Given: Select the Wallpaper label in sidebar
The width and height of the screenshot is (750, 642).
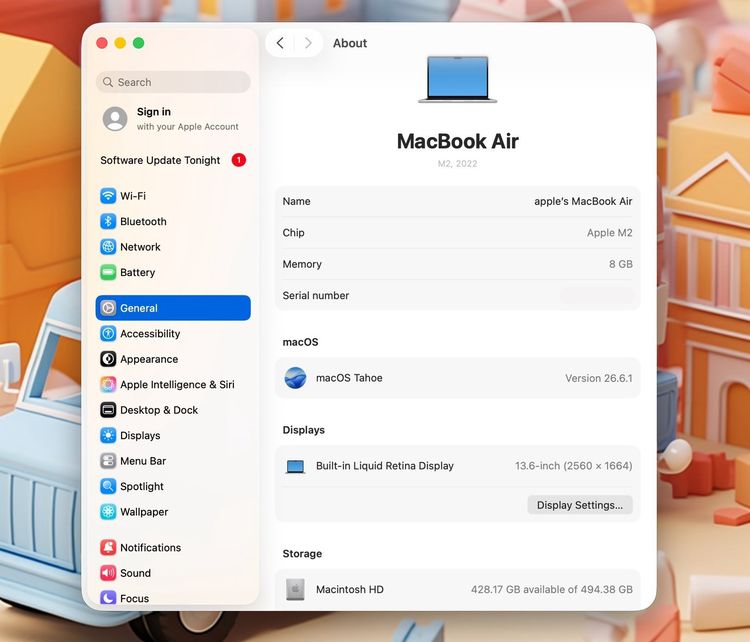Looking at the screenshot, I should (144, 512).
